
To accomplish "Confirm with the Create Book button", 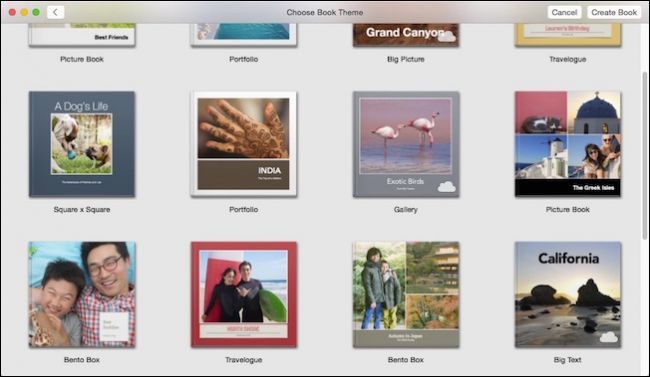I will pos(614,12).
